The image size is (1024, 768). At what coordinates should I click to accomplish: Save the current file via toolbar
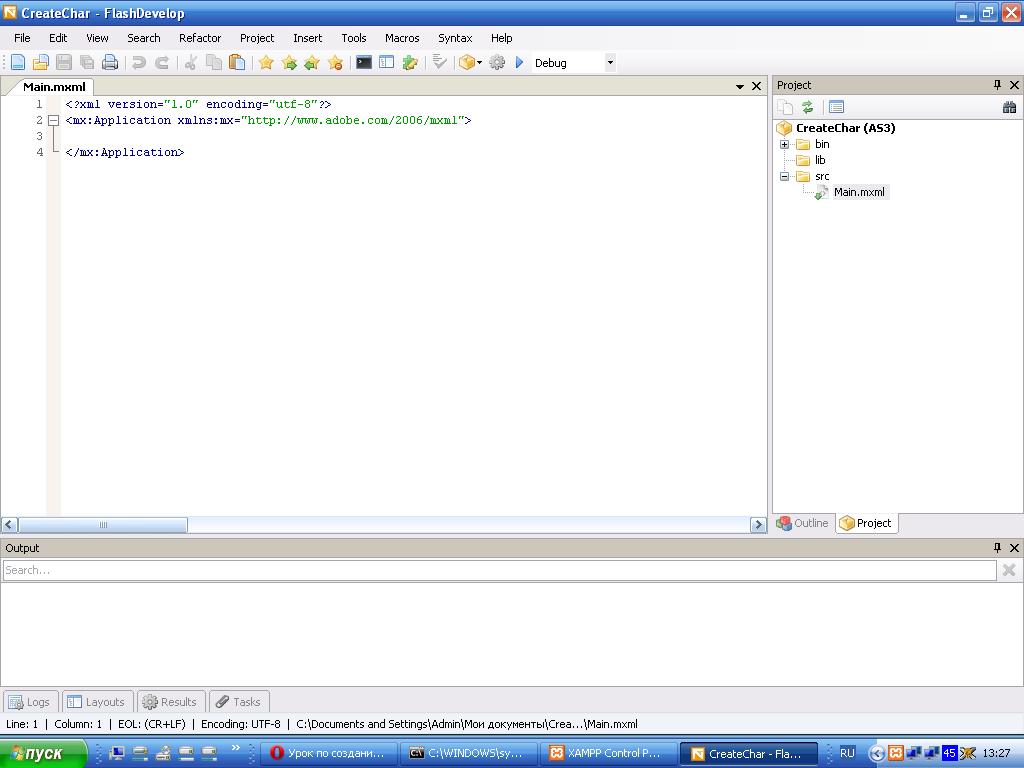pos(63,63)
